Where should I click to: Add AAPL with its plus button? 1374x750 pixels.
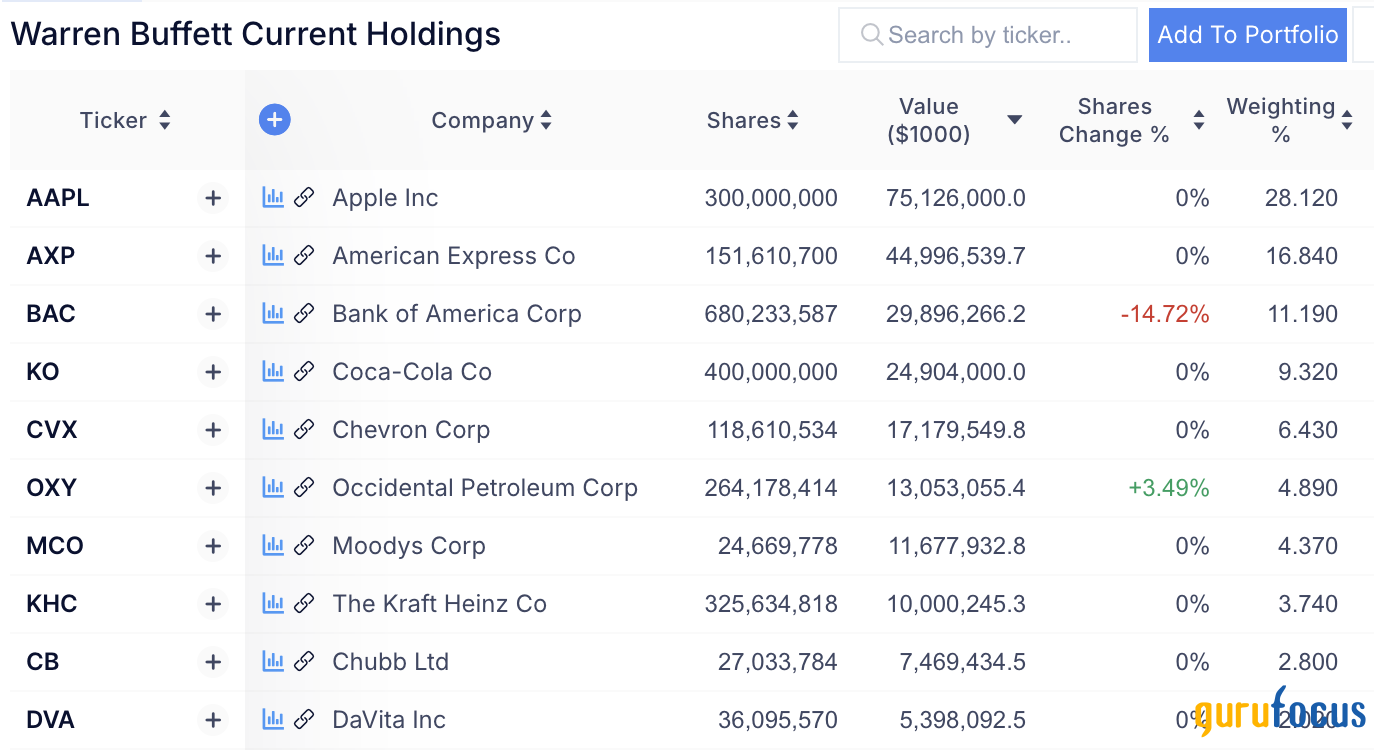pyautogui.click(x=213, y=198)
